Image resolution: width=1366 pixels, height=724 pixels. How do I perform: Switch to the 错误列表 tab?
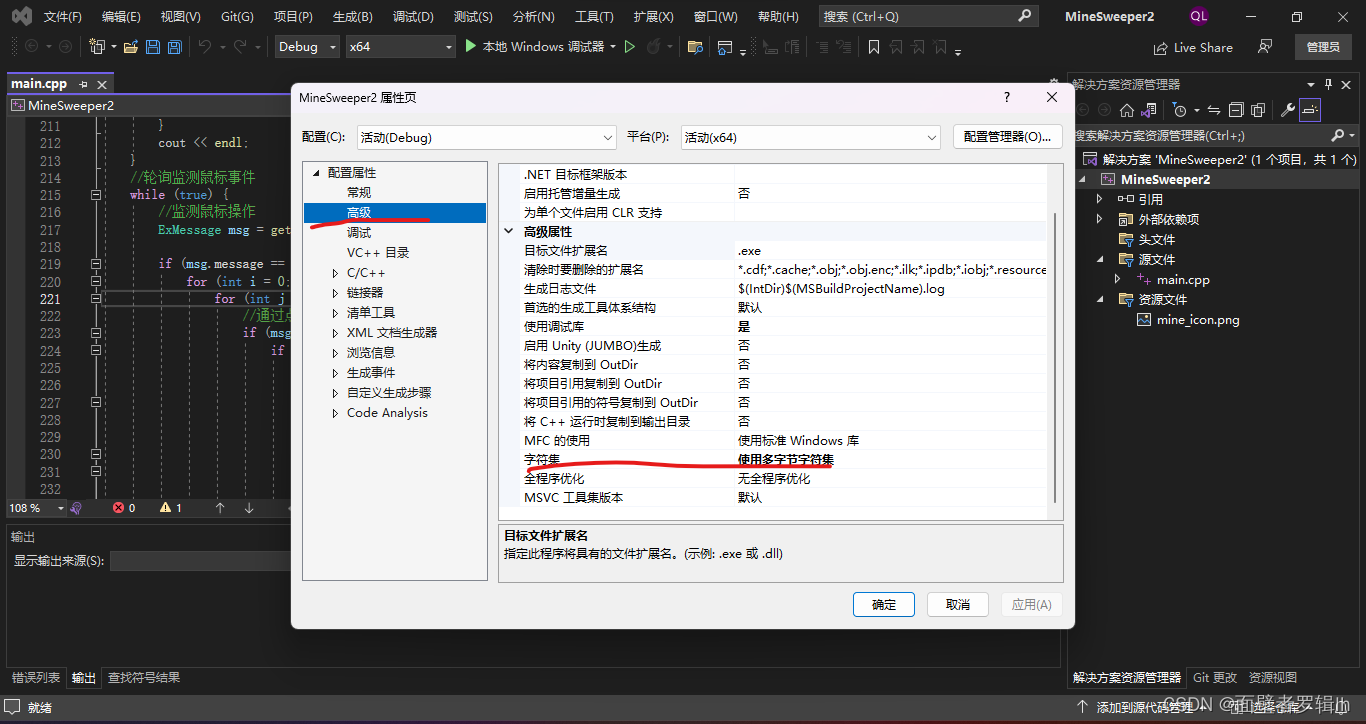click(x=36, y=678)
